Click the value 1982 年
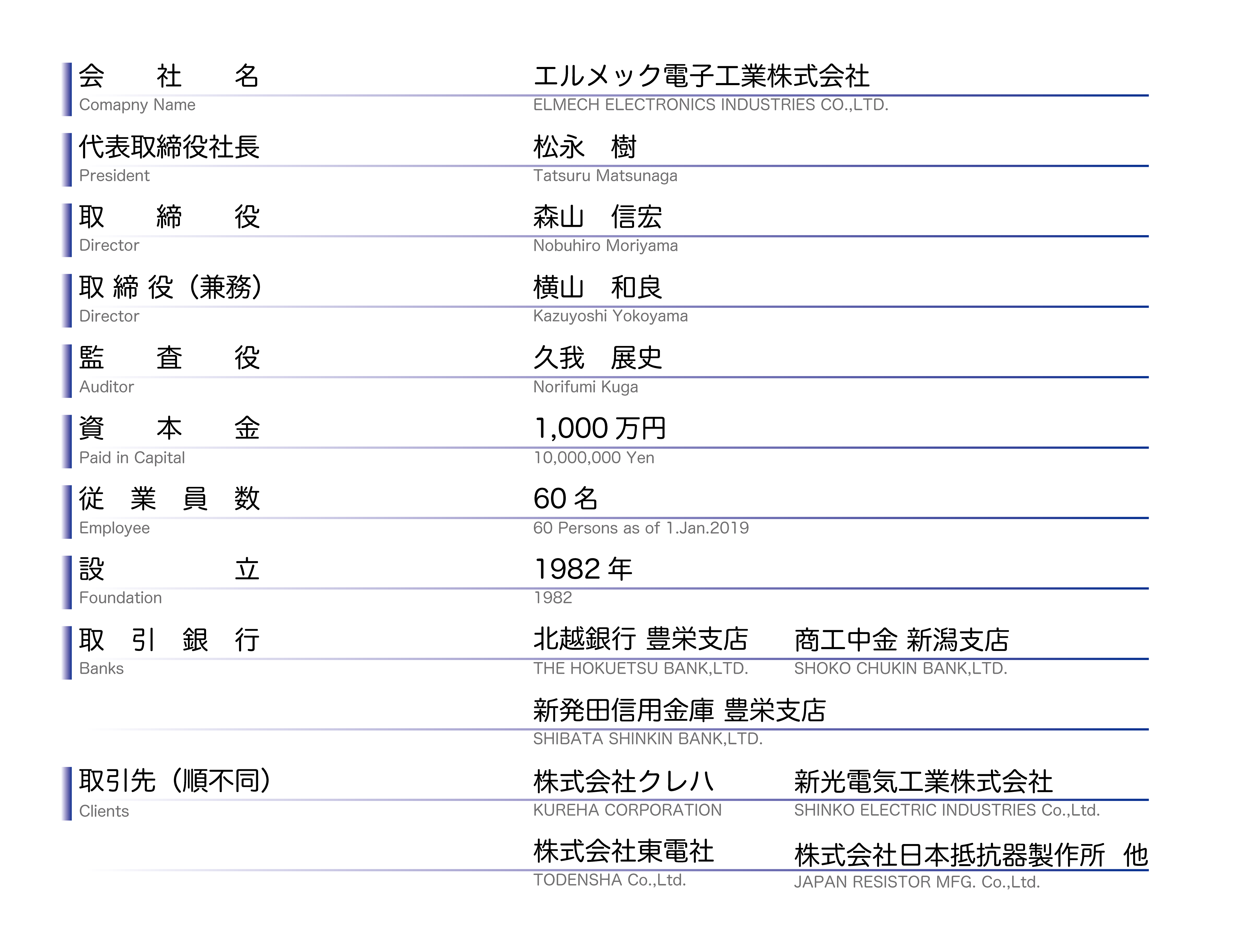1245x952 pixels. [x=584, y=569]
